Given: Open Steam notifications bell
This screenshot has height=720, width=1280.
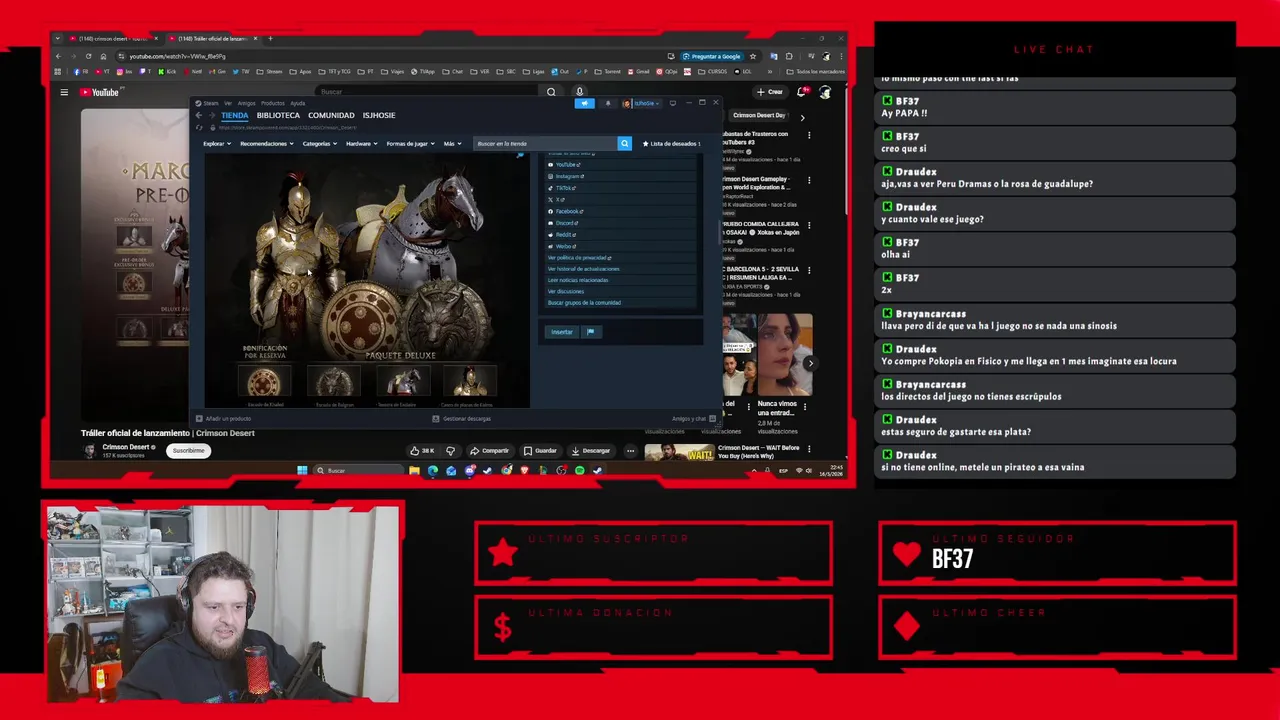Looking at the screenshot, I should point(608,103).
